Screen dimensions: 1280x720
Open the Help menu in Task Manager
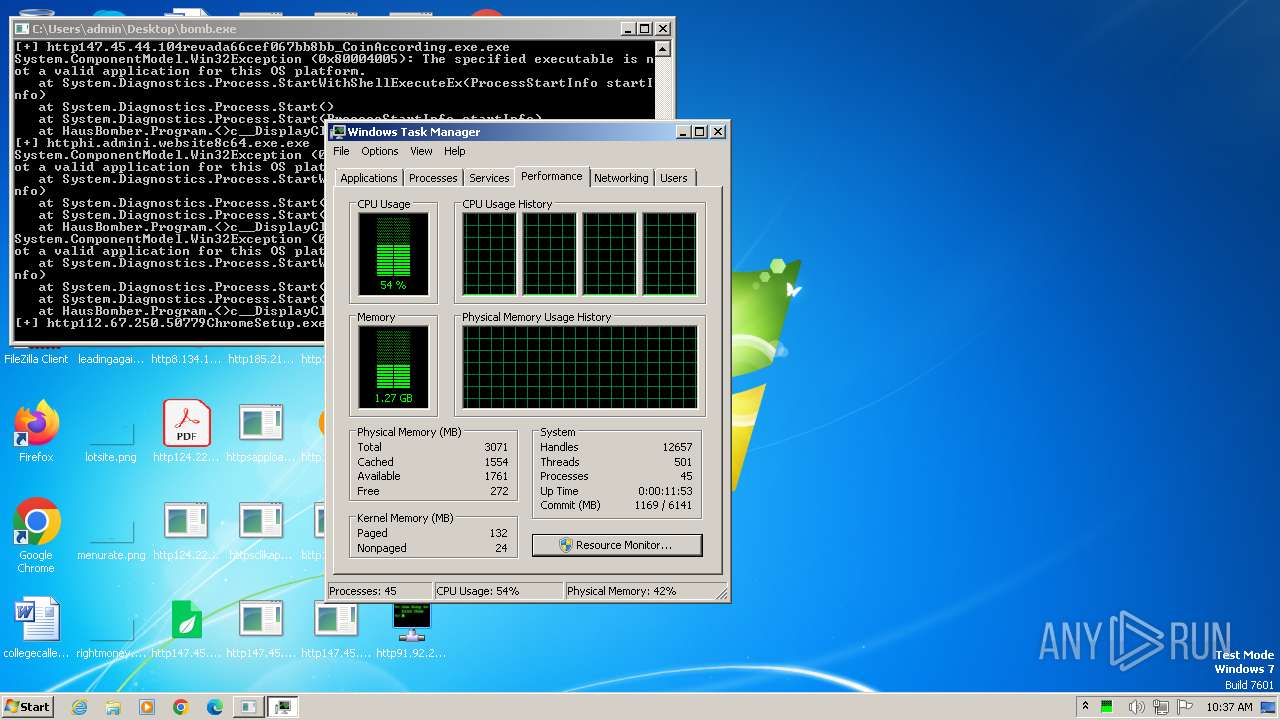point(455,151)
